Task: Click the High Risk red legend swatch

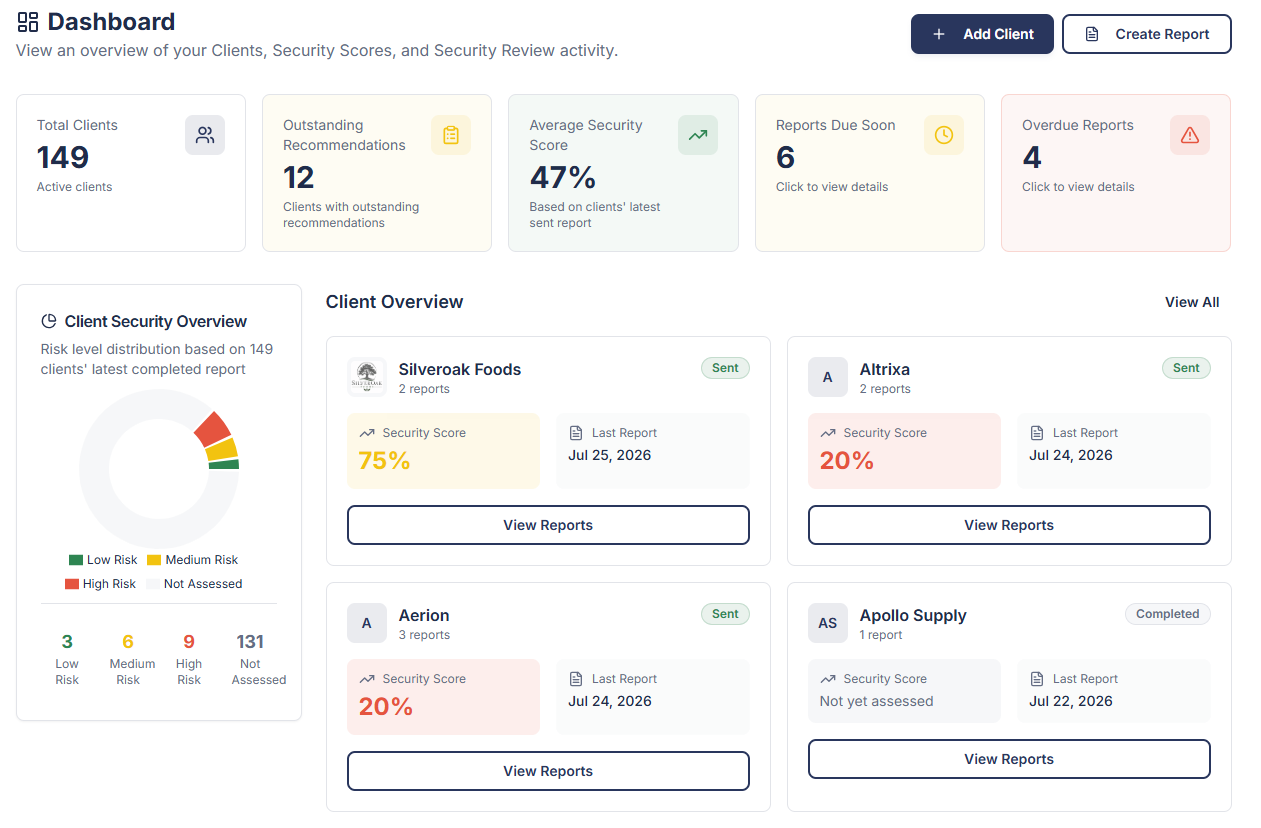Action: tap(72, 584)
